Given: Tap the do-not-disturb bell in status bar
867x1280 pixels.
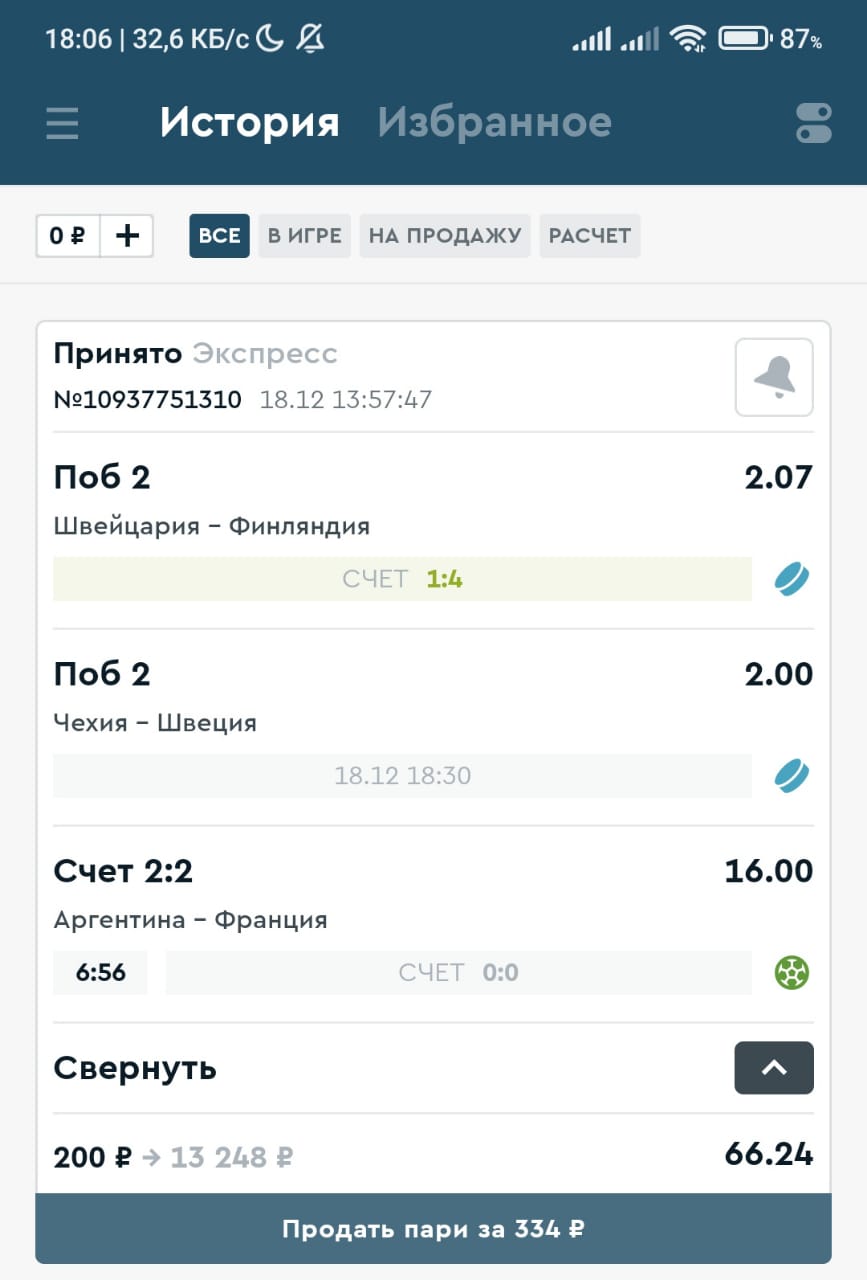Looking at the screenshot, I should point(311,40).
